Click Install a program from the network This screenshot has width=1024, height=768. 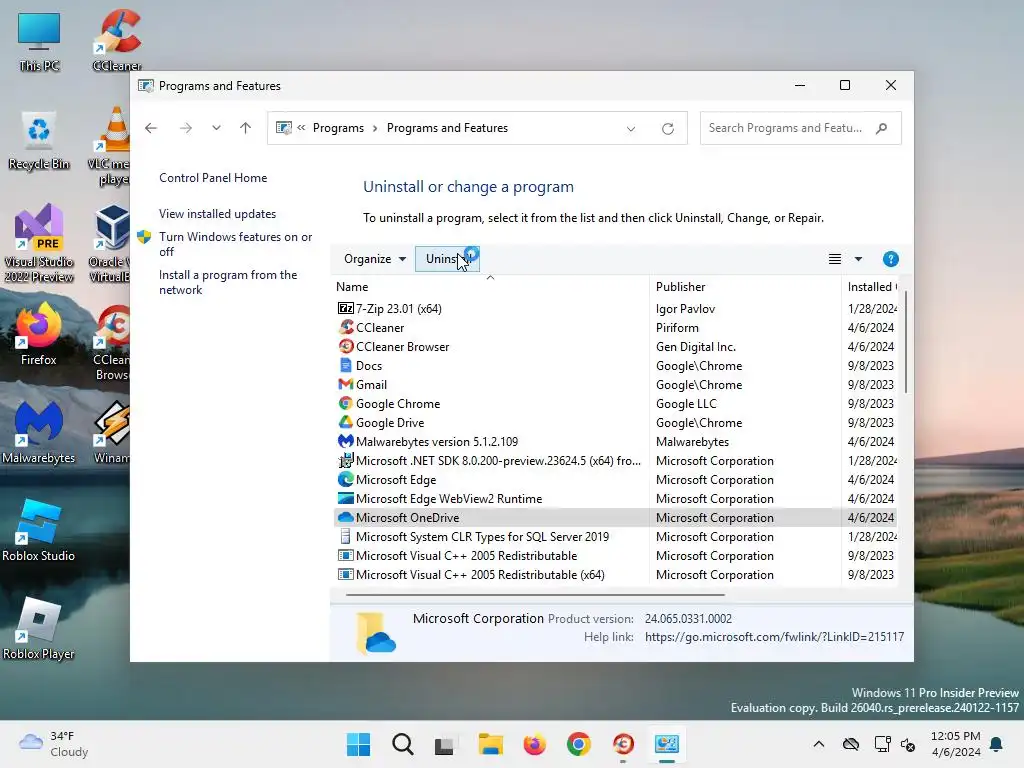tap(228, 282)
